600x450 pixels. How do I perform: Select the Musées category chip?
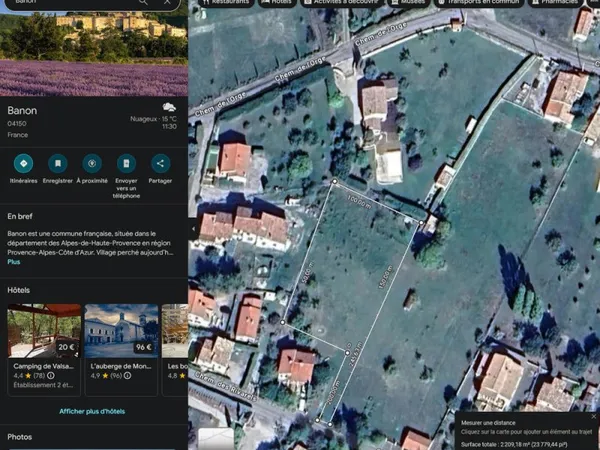pos(409,3)
